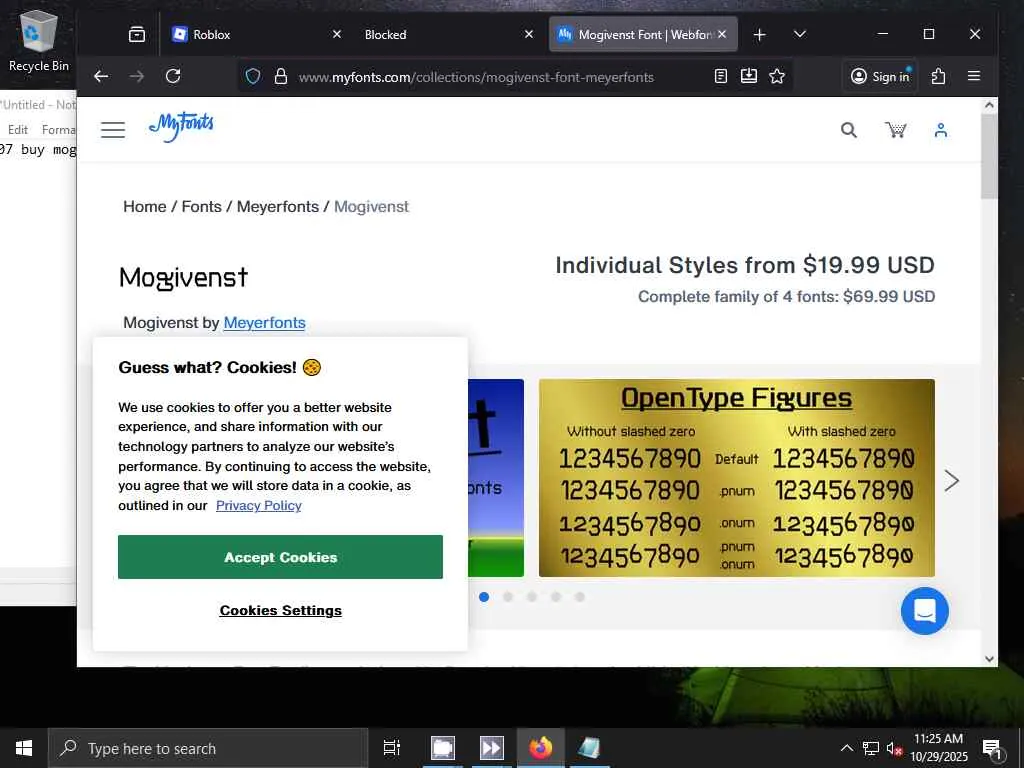Image resolution: width=1024 pixels, height=768 pixels.
Task: Open the shopping cart icon
Action: coord(895,130)
